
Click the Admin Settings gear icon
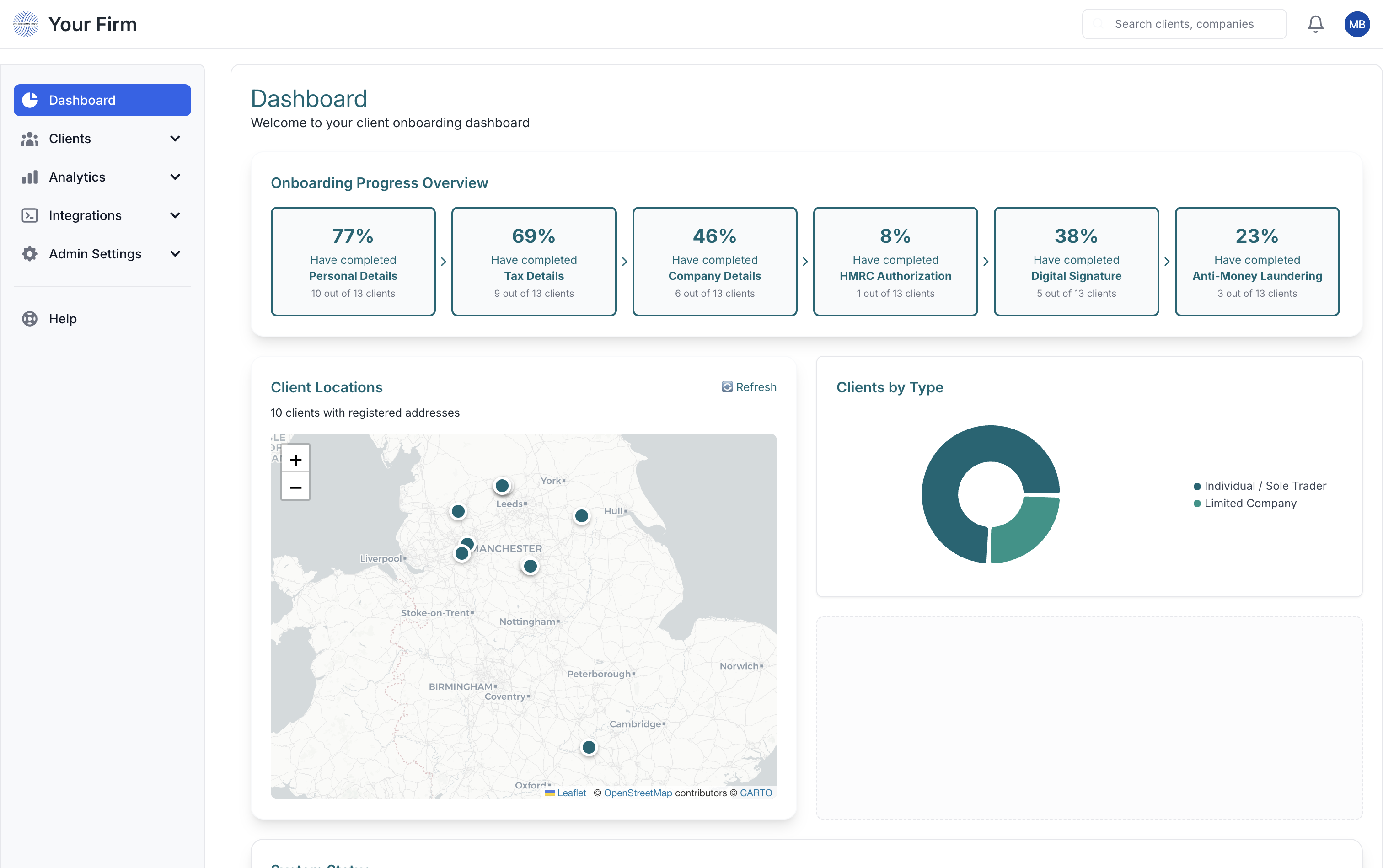click(x=29, y=254)
